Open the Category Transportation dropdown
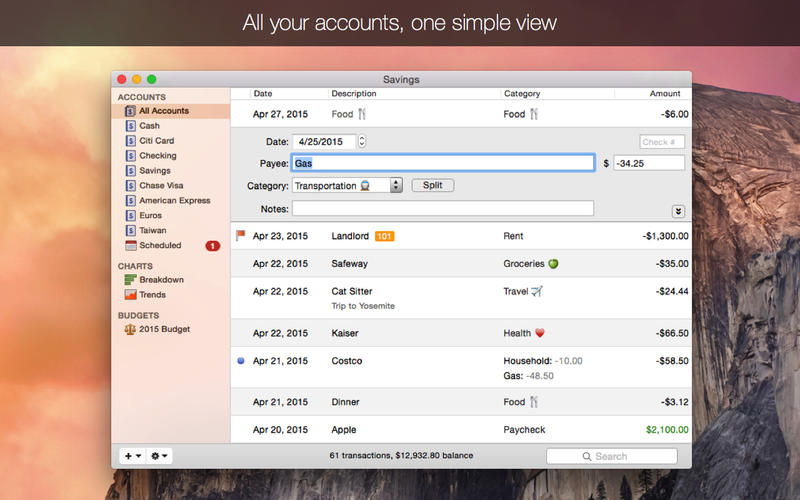 click(396, 185)
